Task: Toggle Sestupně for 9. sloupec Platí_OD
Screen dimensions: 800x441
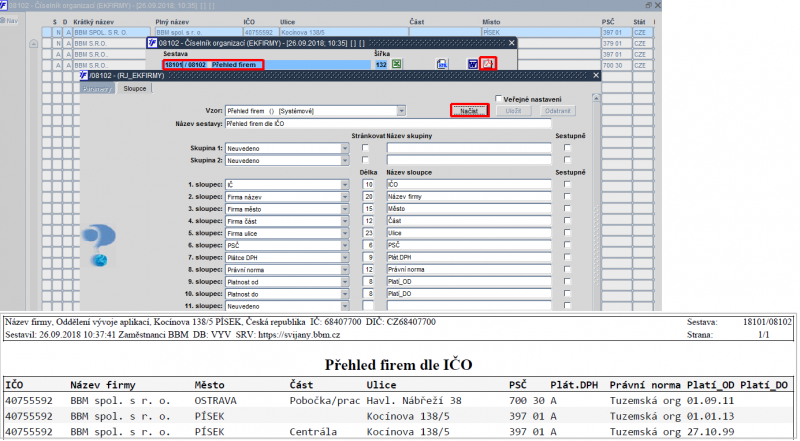Action: 567,282
